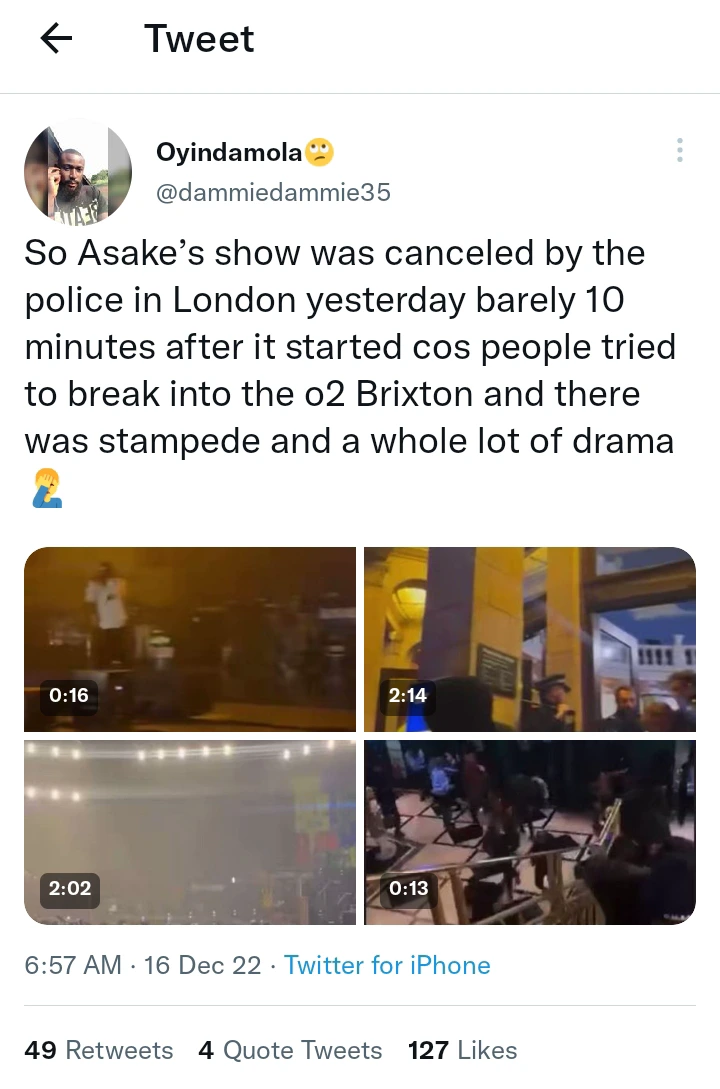Click the Twitter for iPhone link
Viewport: 720px width, 1089px height.
click(387, 965)
